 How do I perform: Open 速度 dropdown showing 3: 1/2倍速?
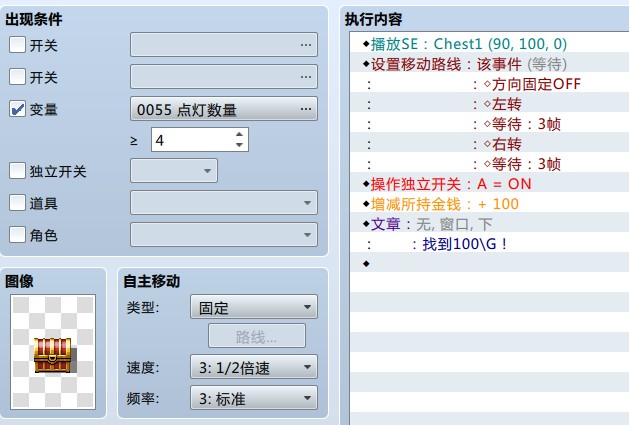[254, 367]
